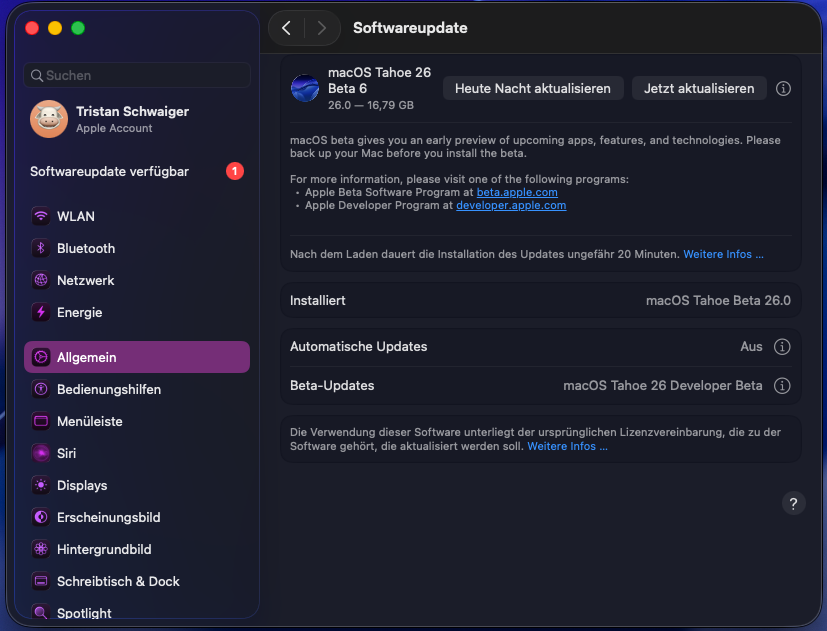Open the beta.apple.com link
Viewport: 827px width, 631px height.
pos(517,192)
